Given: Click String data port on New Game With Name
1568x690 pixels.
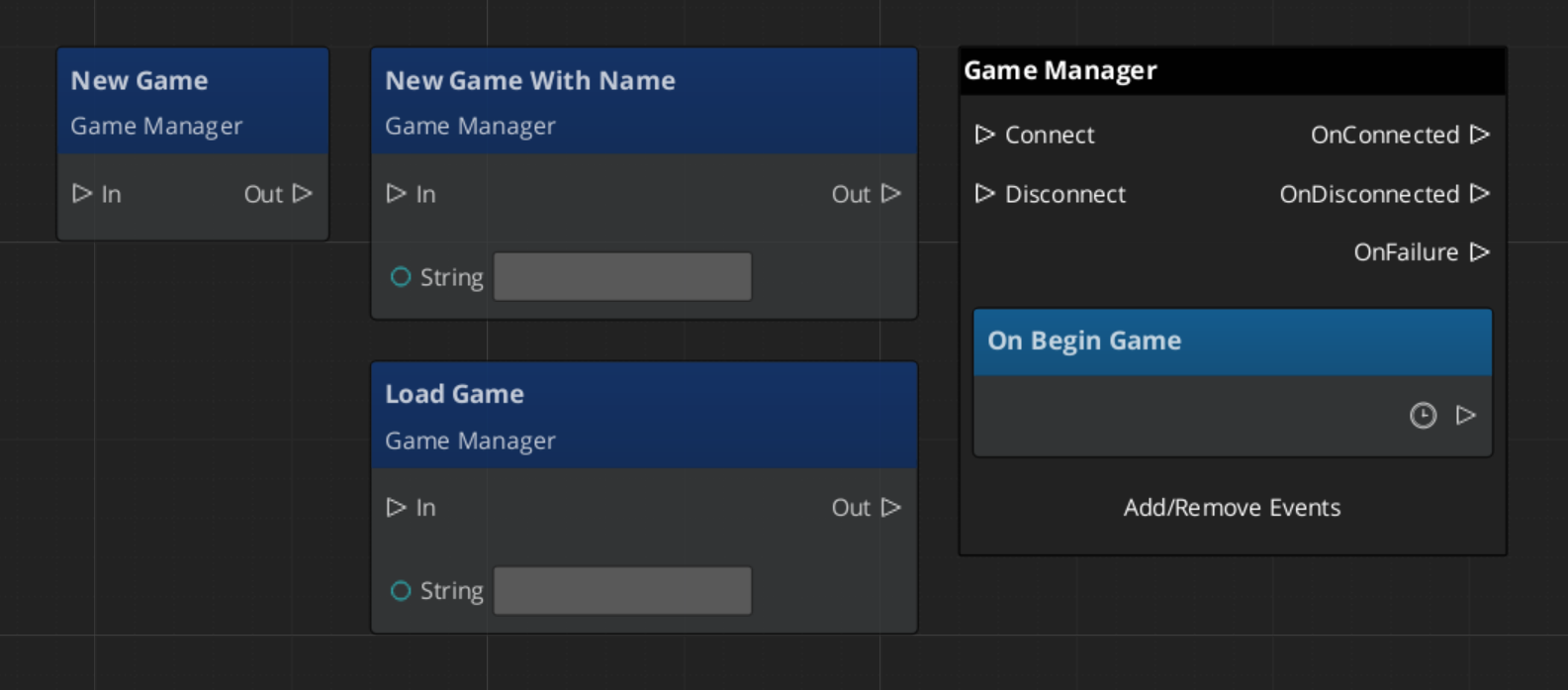Looking at the screenshot, I should coord(401,277).
